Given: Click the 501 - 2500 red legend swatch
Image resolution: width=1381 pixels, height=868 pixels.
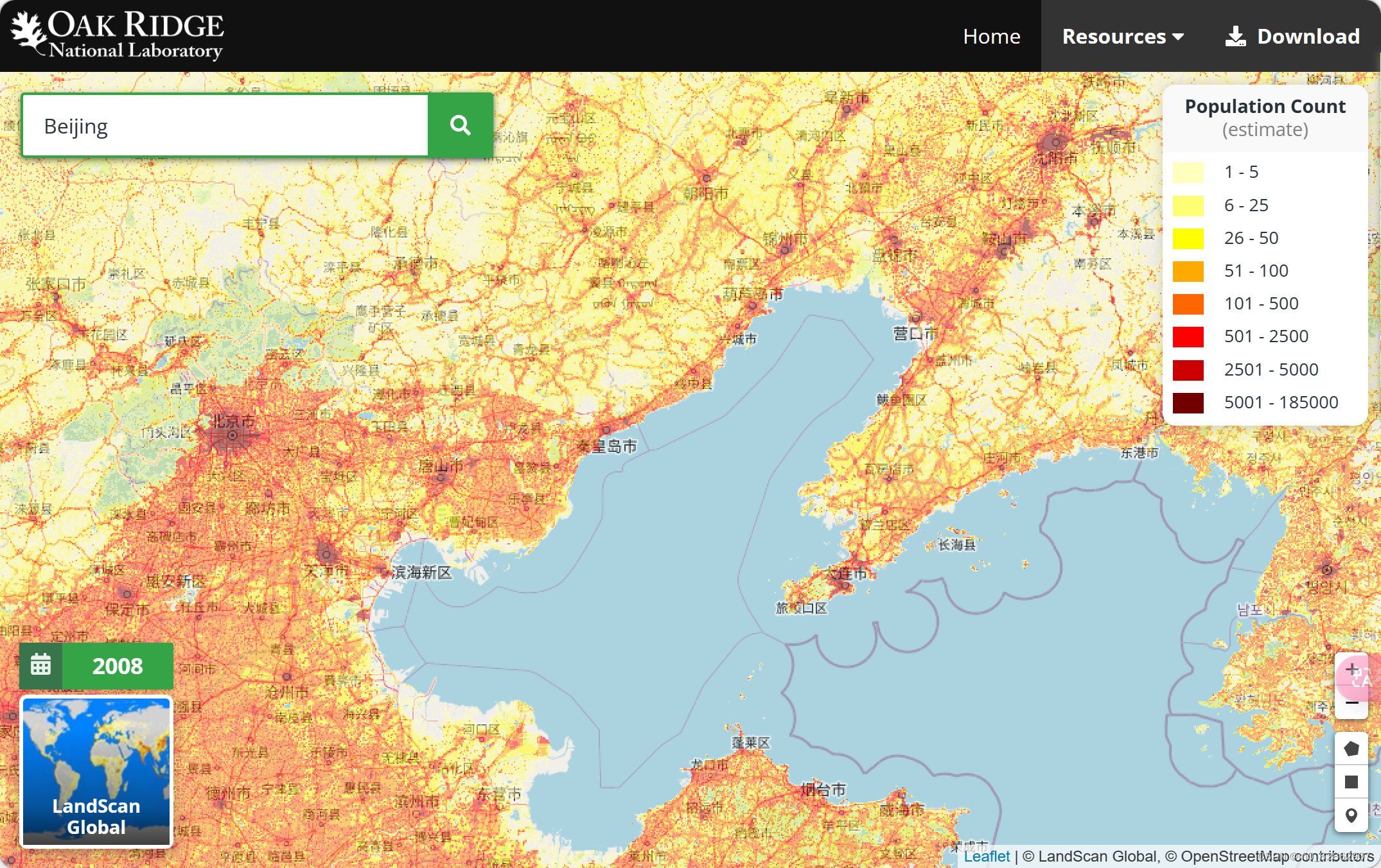Looking at the screenshot, I should (x=1188, y=336).
